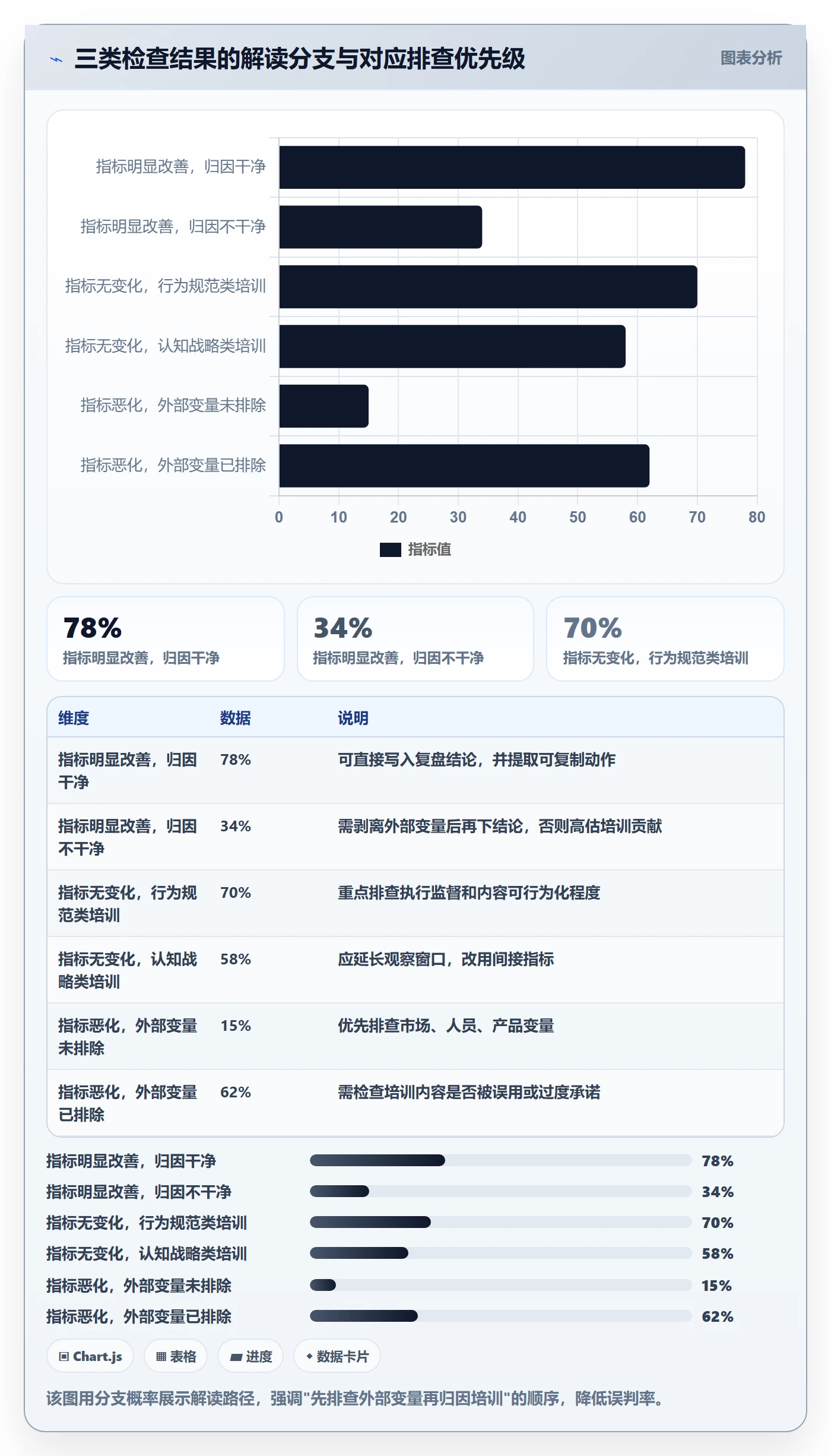Screen dimensions: 831x1456
Task: Select the 表格 tag
Action: click(176, 1356)
